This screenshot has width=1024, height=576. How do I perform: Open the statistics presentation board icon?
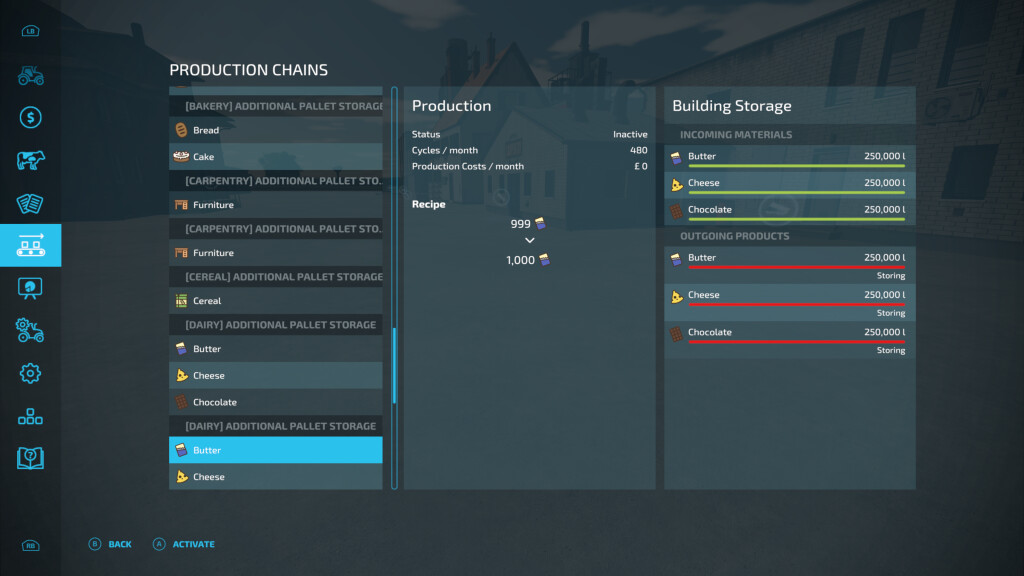(30, 288)
